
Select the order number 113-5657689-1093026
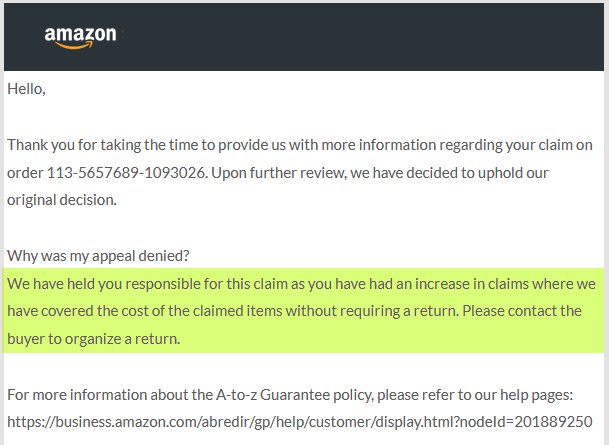click(x=126, y=173)
